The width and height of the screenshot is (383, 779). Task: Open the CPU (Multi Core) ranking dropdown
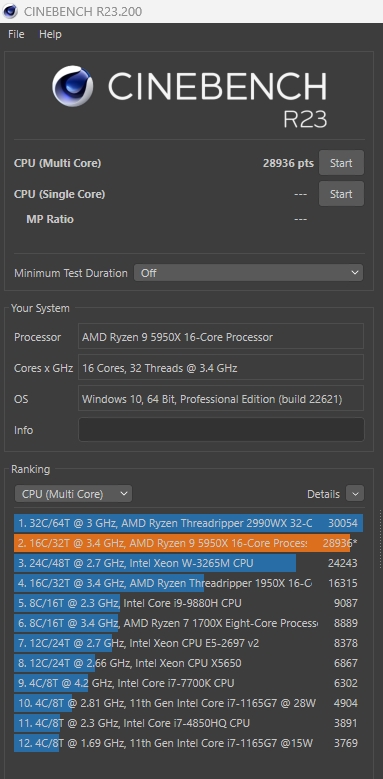pyautogui.click(x=74, y=494)
